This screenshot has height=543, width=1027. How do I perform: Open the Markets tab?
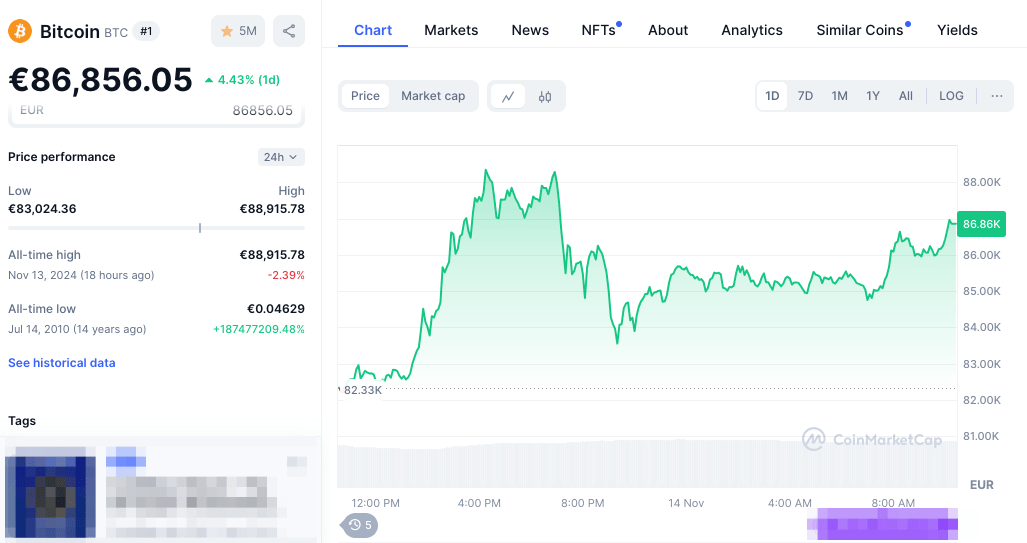451,30
